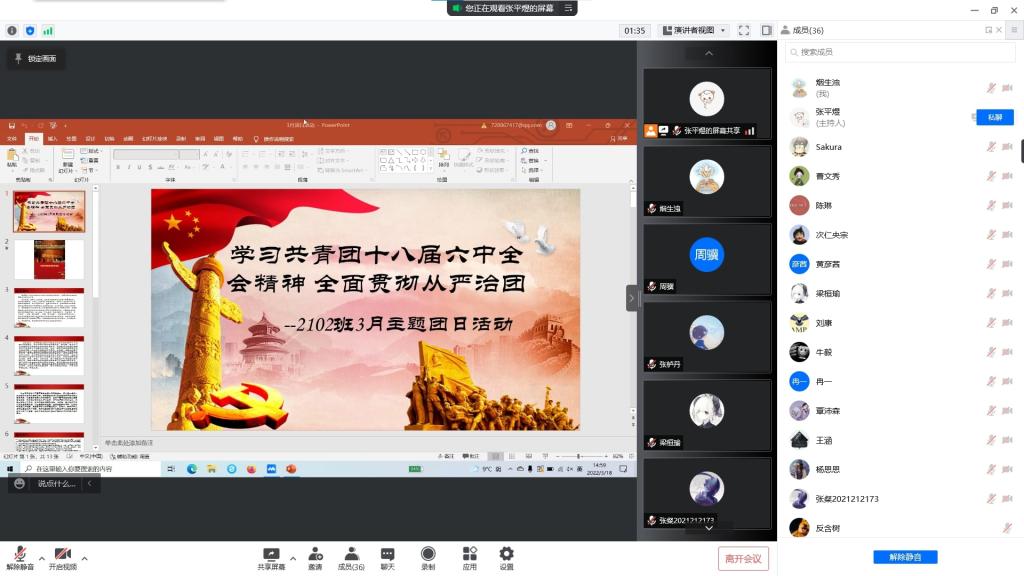The height and width of the screenshot is (576, 1024).
Task: Open the 演讲者视图 view dropdown
Action: pos(696,31)
